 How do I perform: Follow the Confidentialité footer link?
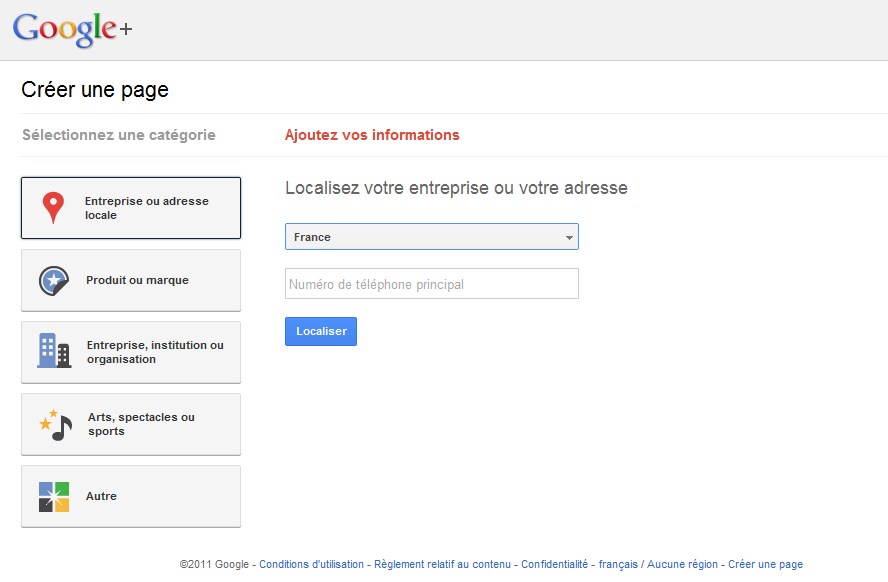pyautogui.click(x=554, y=564)
